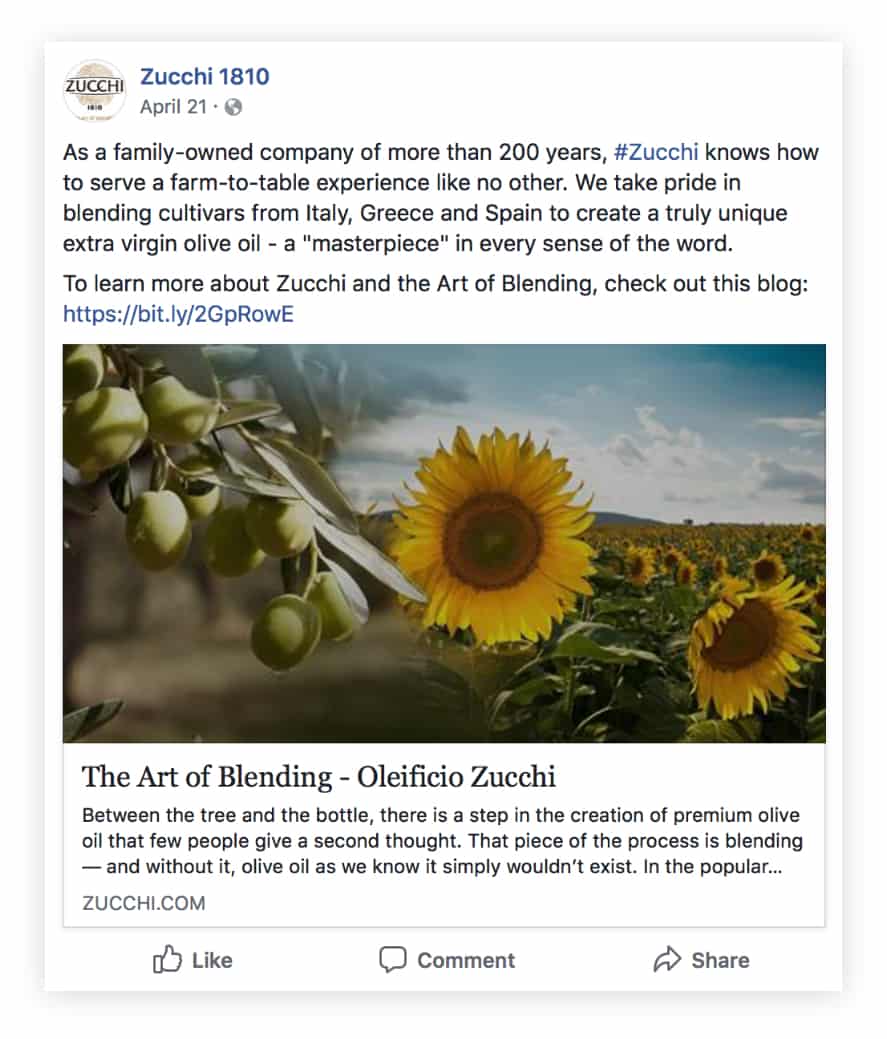Follow the bit.ly blog link

tap(178, 315)
